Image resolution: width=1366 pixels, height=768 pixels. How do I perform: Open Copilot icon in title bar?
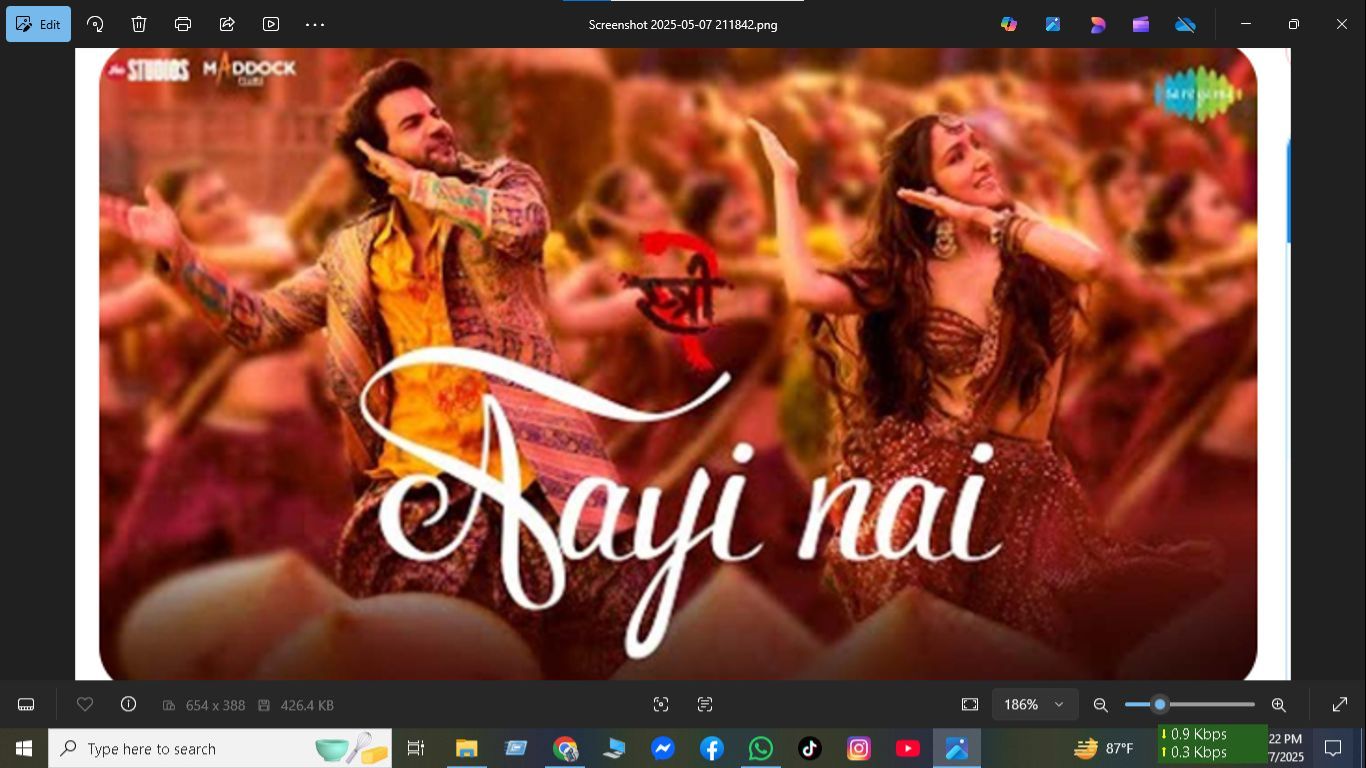(1009, 24)
